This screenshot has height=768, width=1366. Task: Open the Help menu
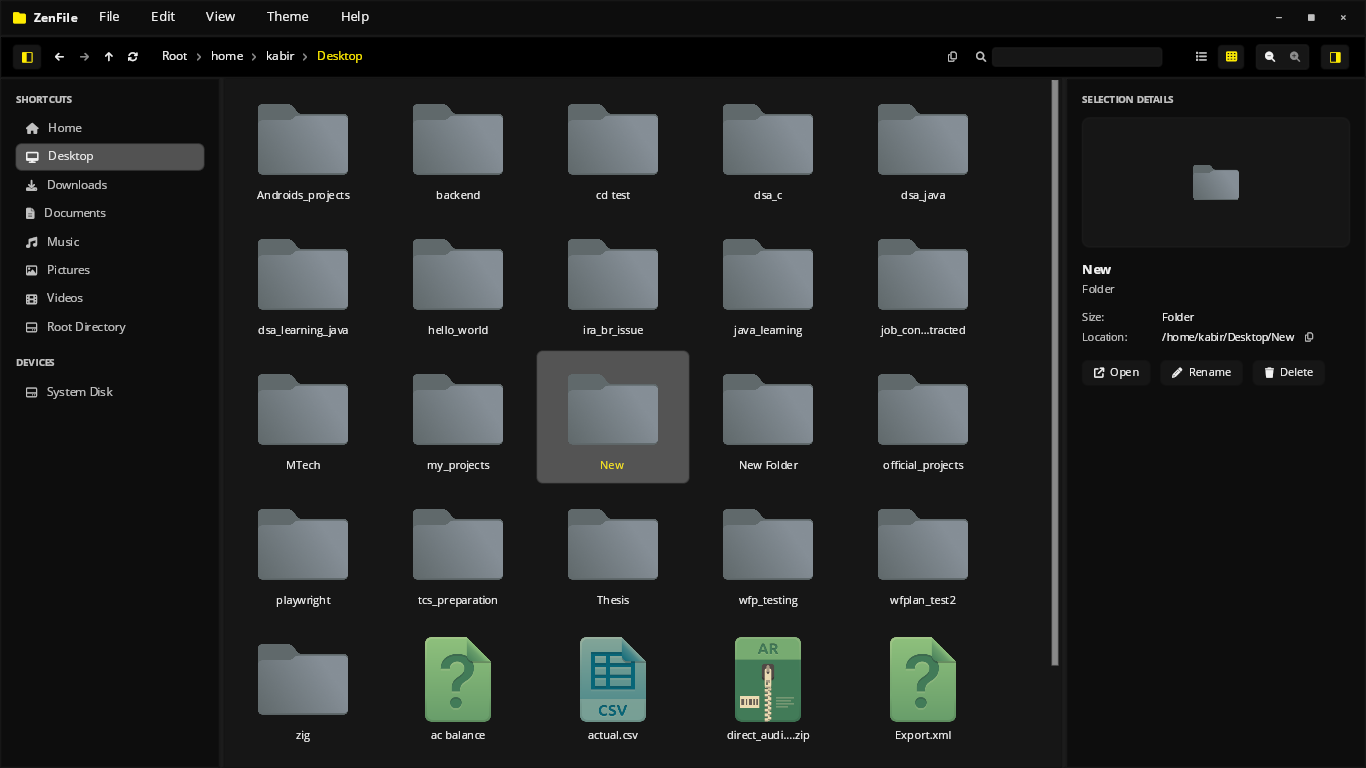coord(355,17)
